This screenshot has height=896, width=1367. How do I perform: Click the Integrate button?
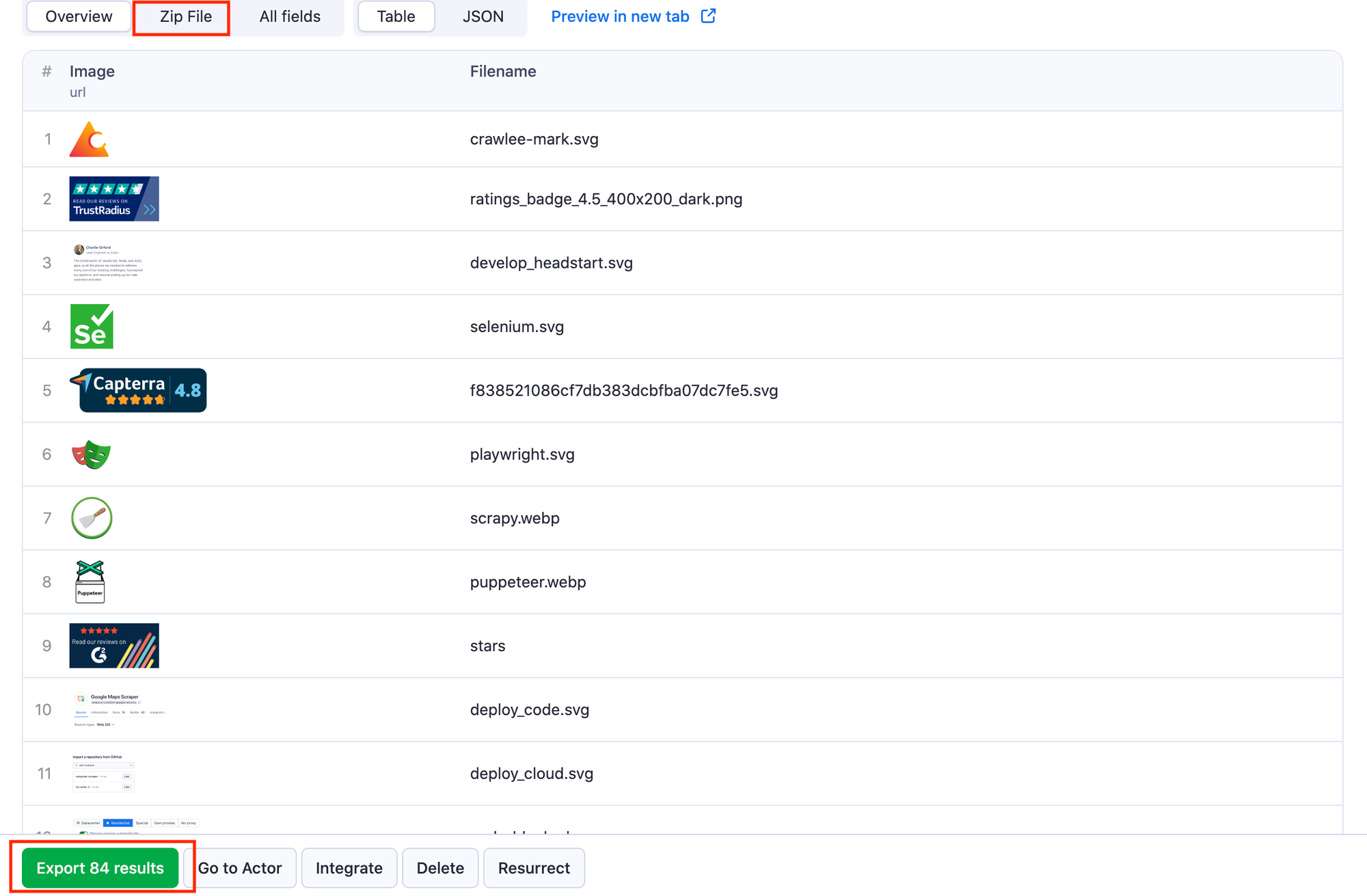click(350, 867)
